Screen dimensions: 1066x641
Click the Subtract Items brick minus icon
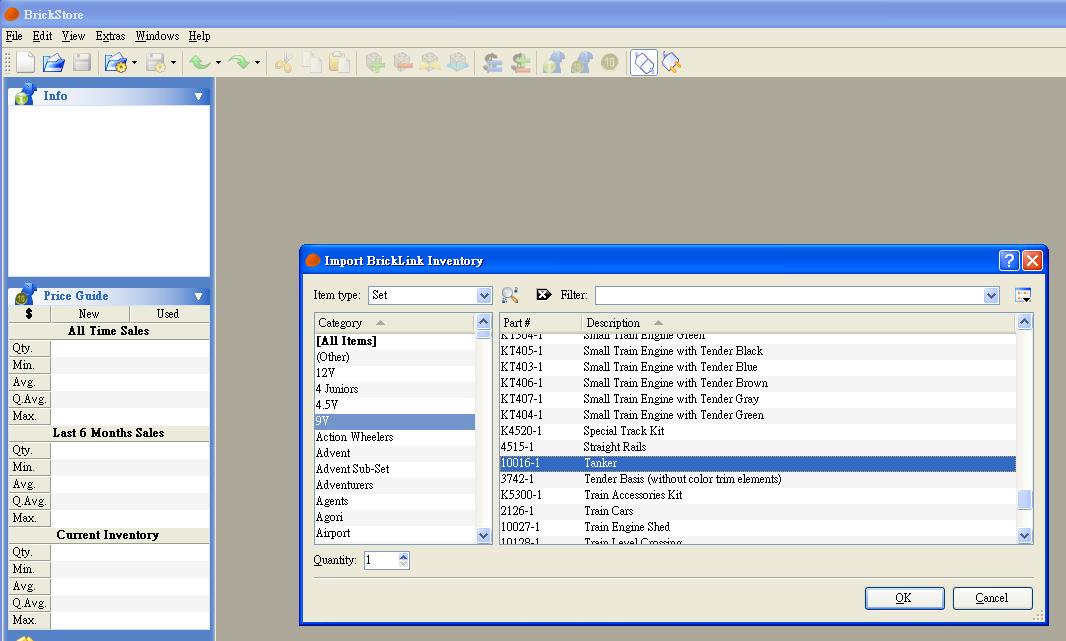pos(403,63)
